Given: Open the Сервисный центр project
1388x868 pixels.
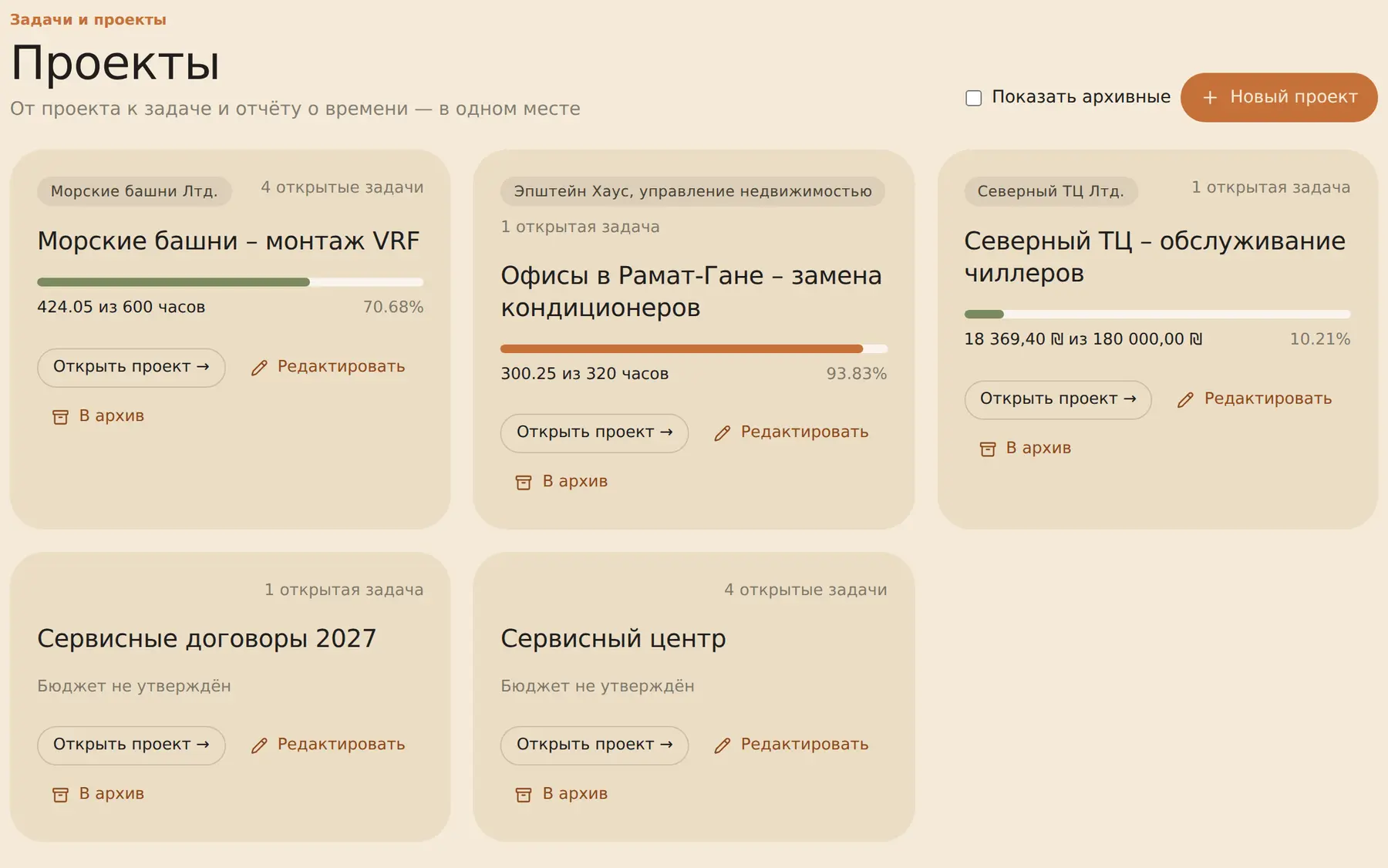Looking at the screenshot, I should [594, 745].
